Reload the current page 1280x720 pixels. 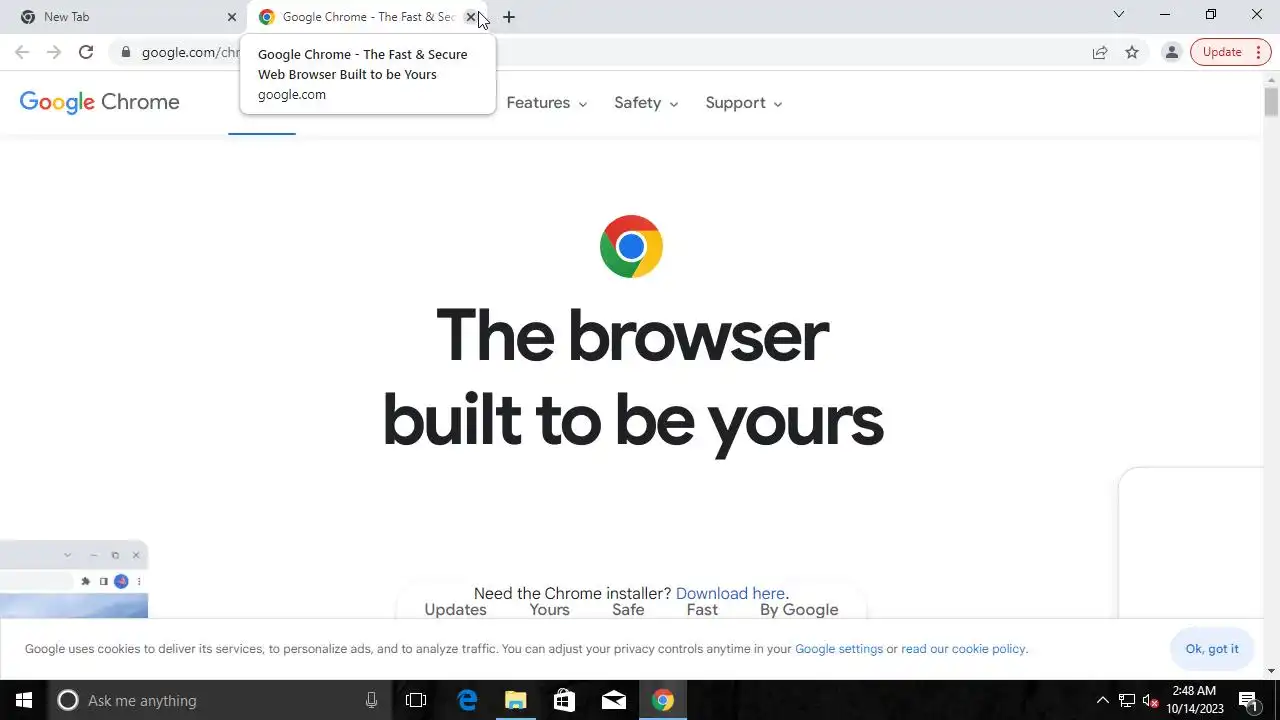pos(86,52)
